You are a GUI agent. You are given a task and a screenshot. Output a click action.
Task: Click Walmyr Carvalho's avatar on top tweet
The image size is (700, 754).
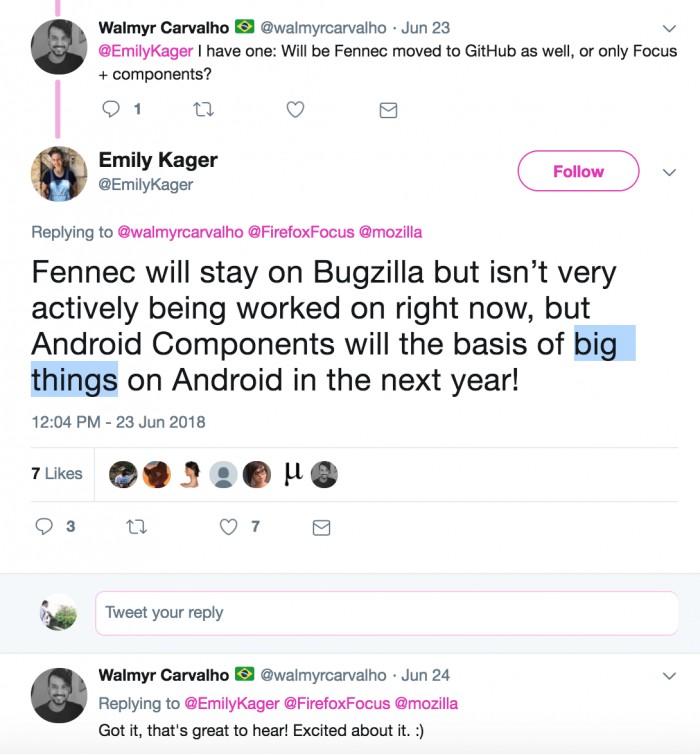tap(58, 47)
